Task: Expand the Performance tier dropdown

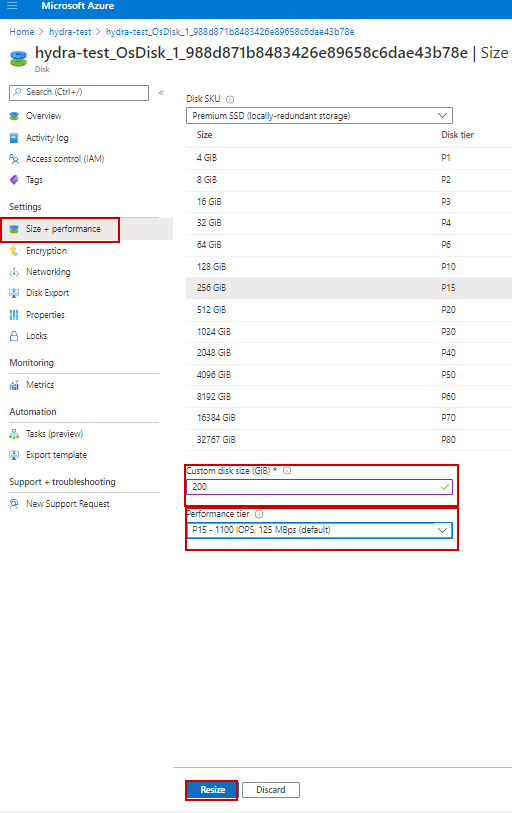Action: (319, 530)
